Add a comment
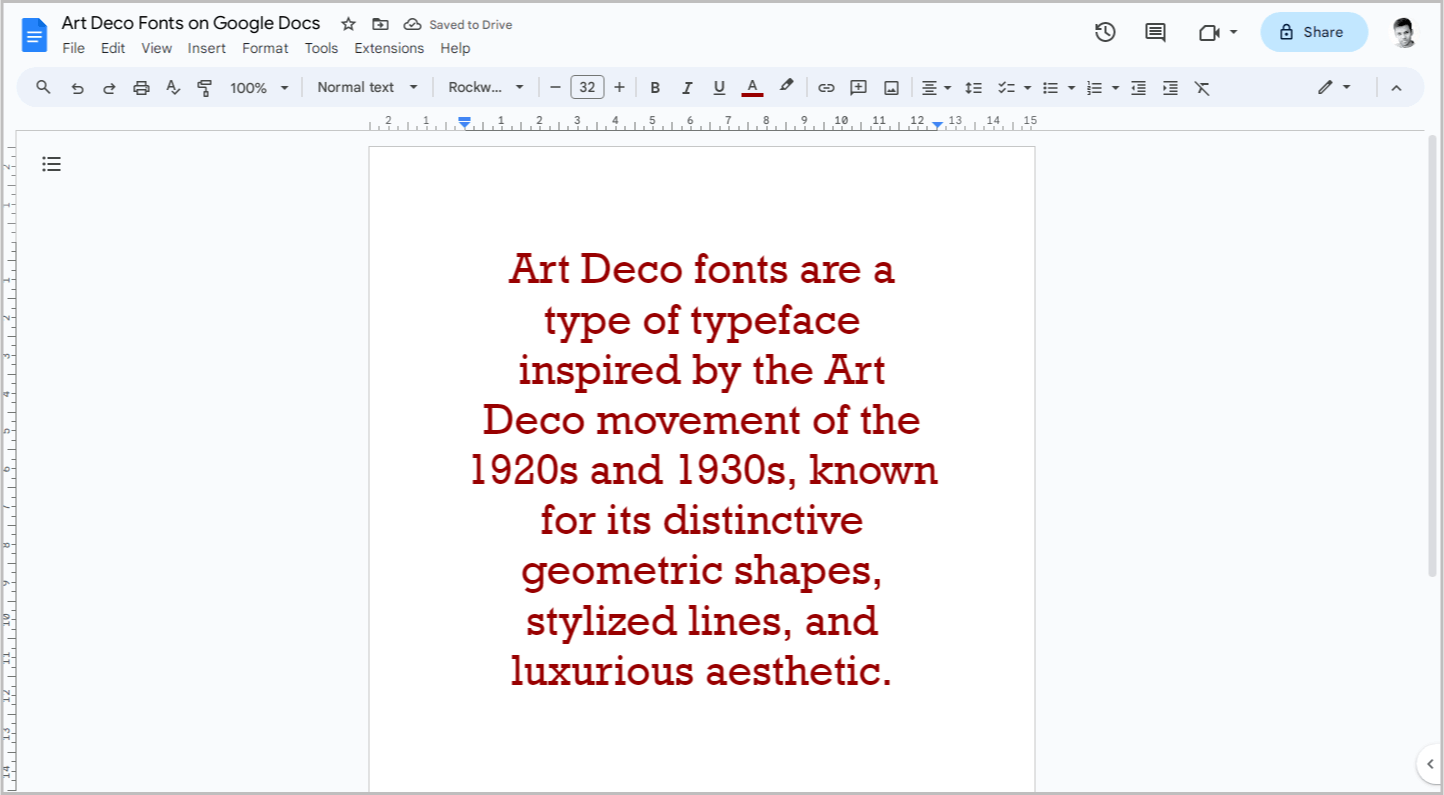The image size is (1444, 795). pyautogui.click(x=858, y=87)
